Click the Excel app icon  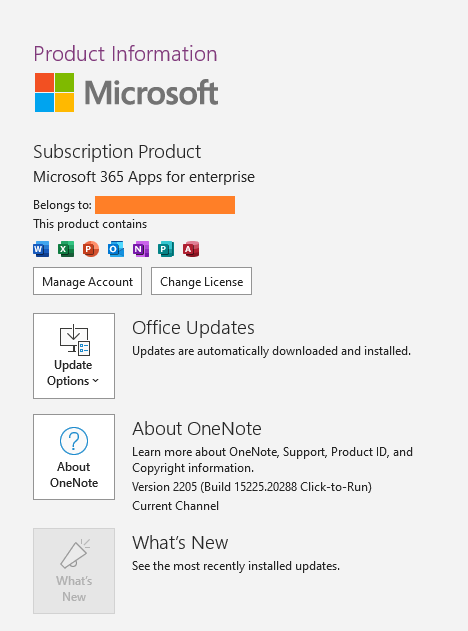[x=66, y=249]
